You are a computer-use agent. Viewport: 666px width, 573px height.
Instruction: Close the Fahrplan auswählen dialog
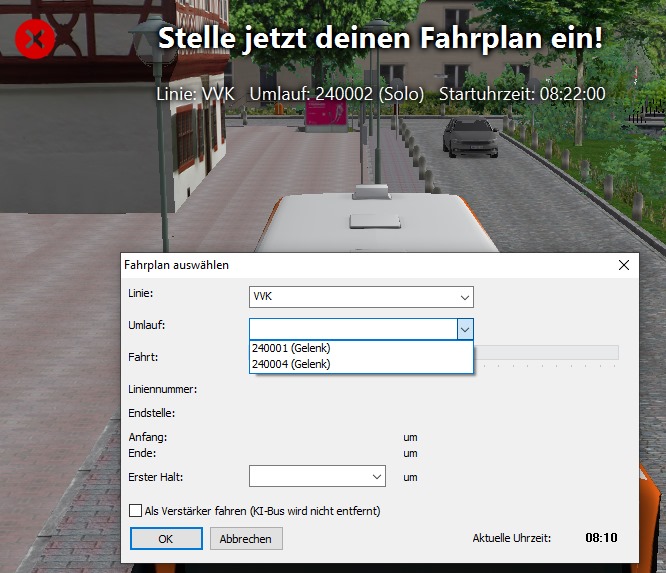624,265
